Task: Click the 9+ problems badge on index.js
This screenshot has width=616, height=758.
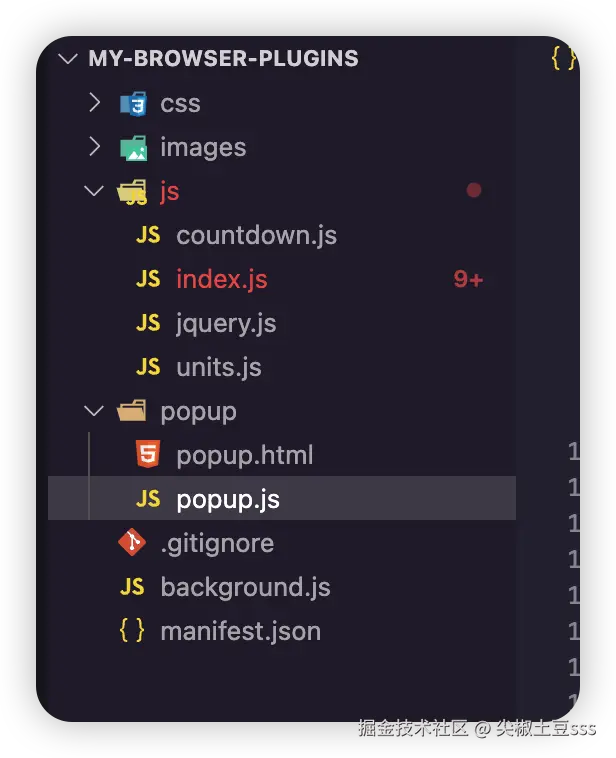Action: (x=468, y=280)
